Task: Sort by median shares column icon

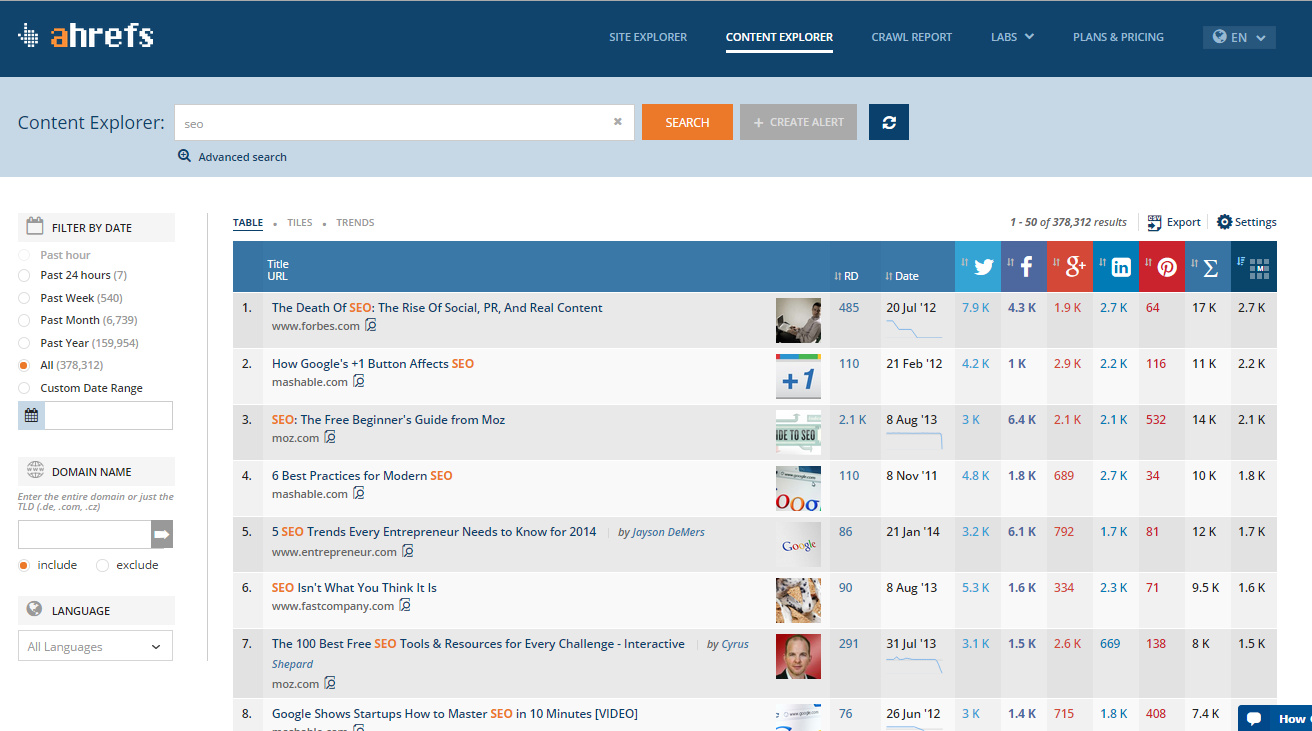Action: point(1254,266)
